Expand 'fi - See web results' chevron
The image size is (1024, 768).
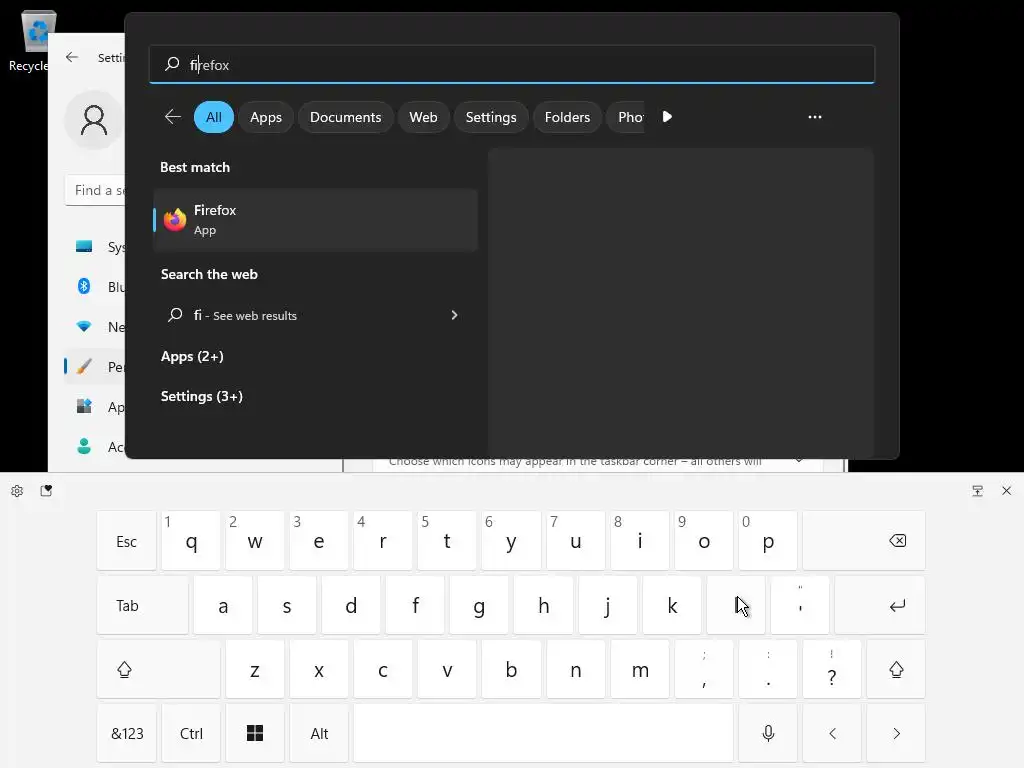click(x=455, y=315)
